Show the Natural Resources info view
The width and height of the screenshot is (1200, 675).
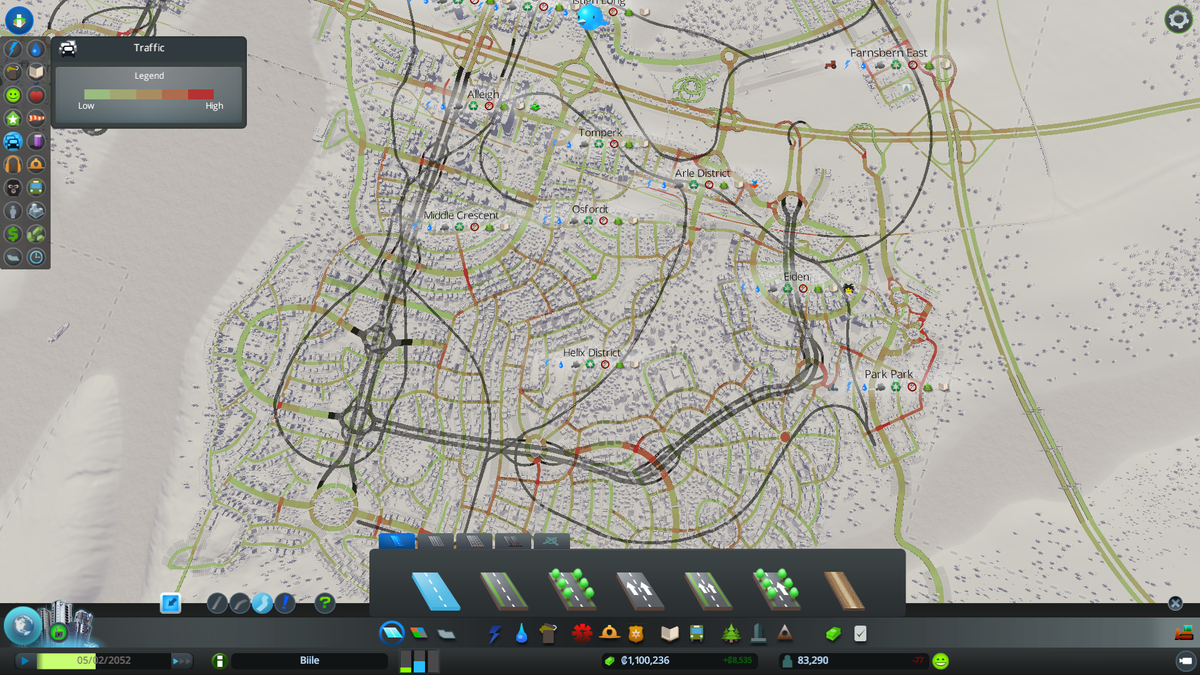pyautogui.click(x=36, y=234)
